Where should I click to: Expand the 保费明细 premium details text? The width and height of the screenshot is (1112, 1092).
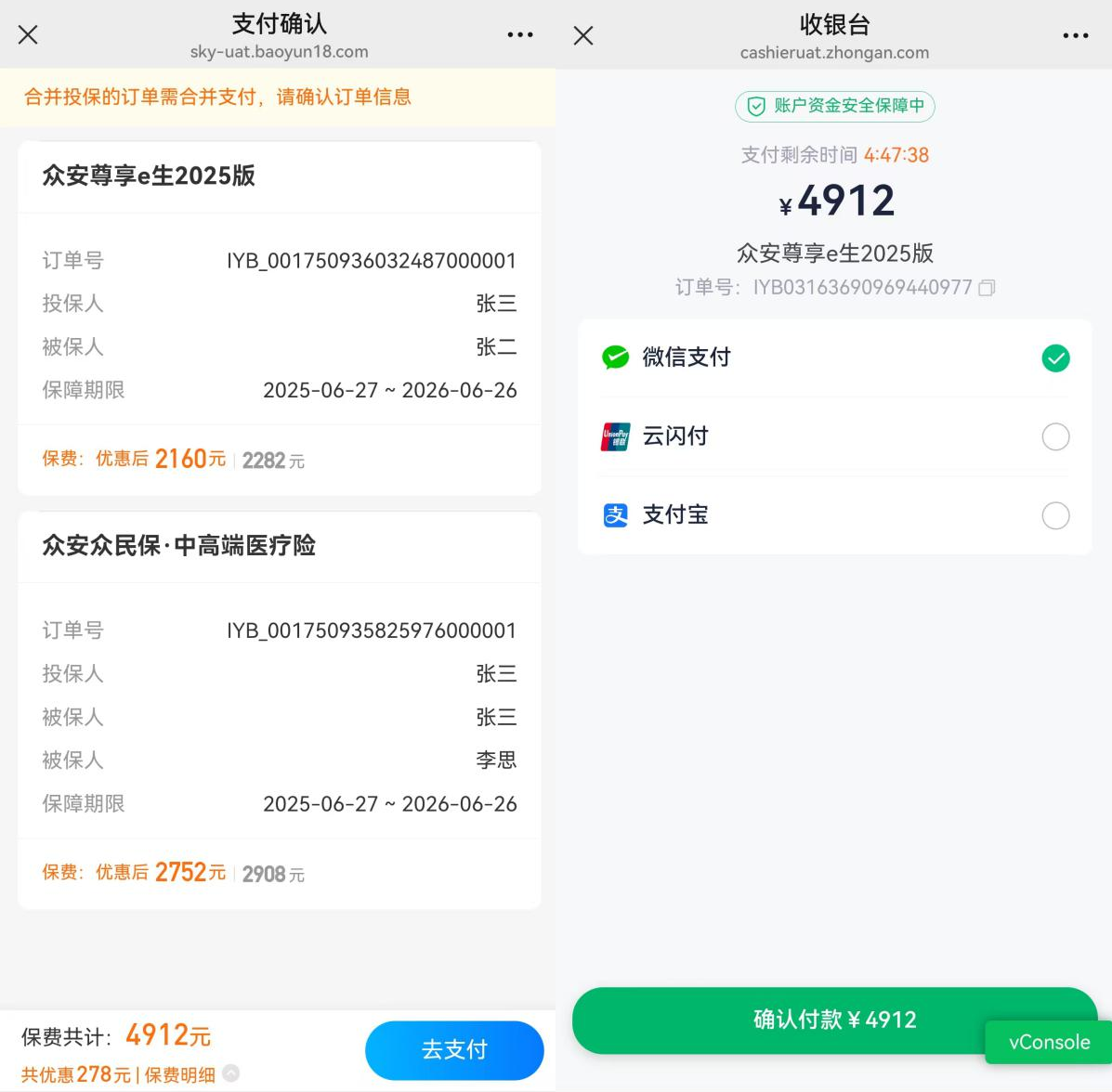point(179,1075)
